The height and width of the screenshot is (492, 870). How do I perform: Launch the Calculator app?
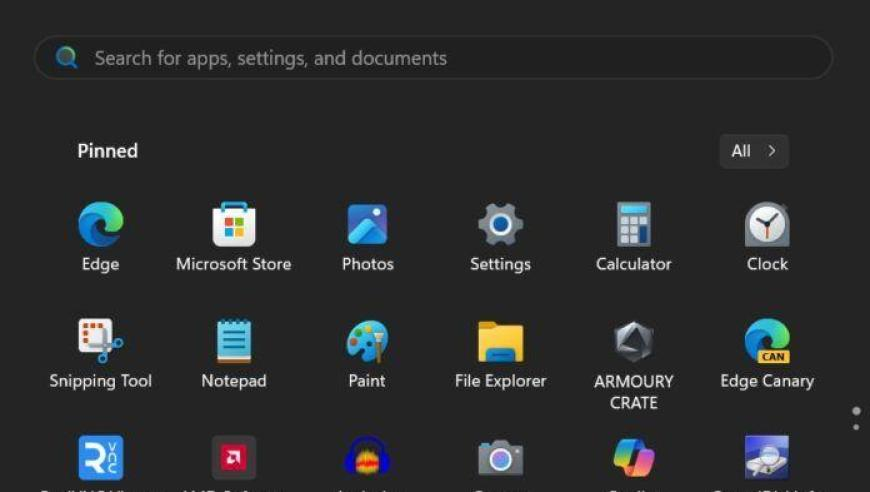pos(634,225)
